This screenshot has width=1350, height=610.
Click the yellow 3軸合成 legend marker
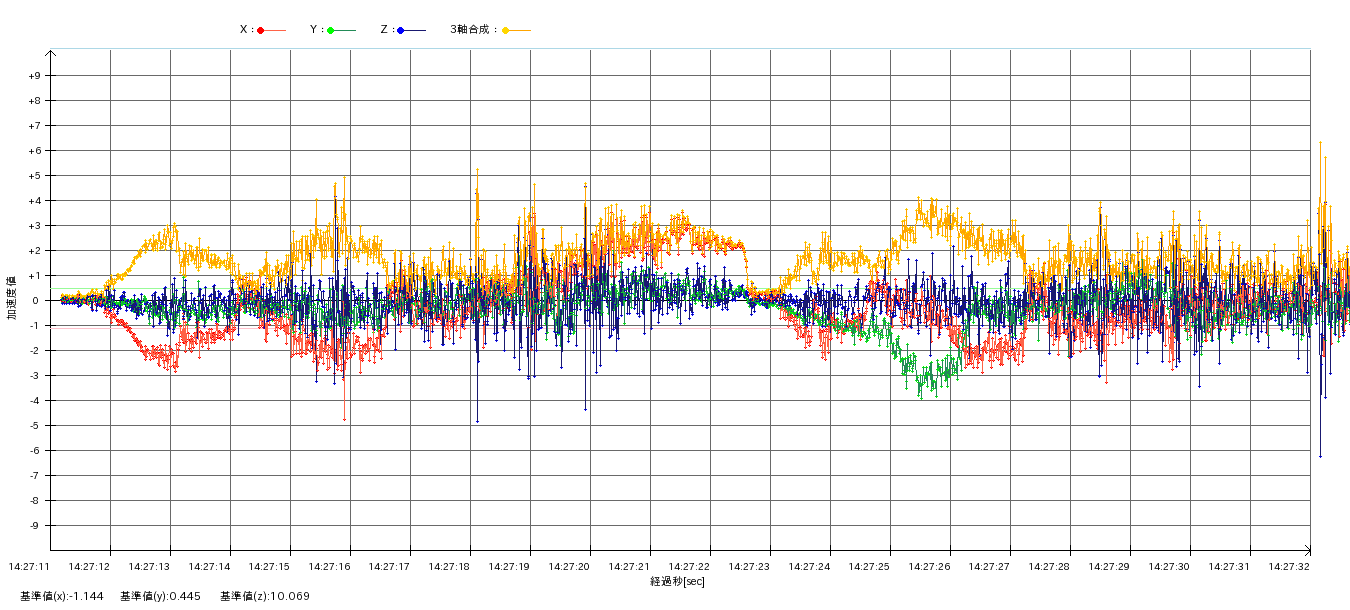(x=506, y=30)
